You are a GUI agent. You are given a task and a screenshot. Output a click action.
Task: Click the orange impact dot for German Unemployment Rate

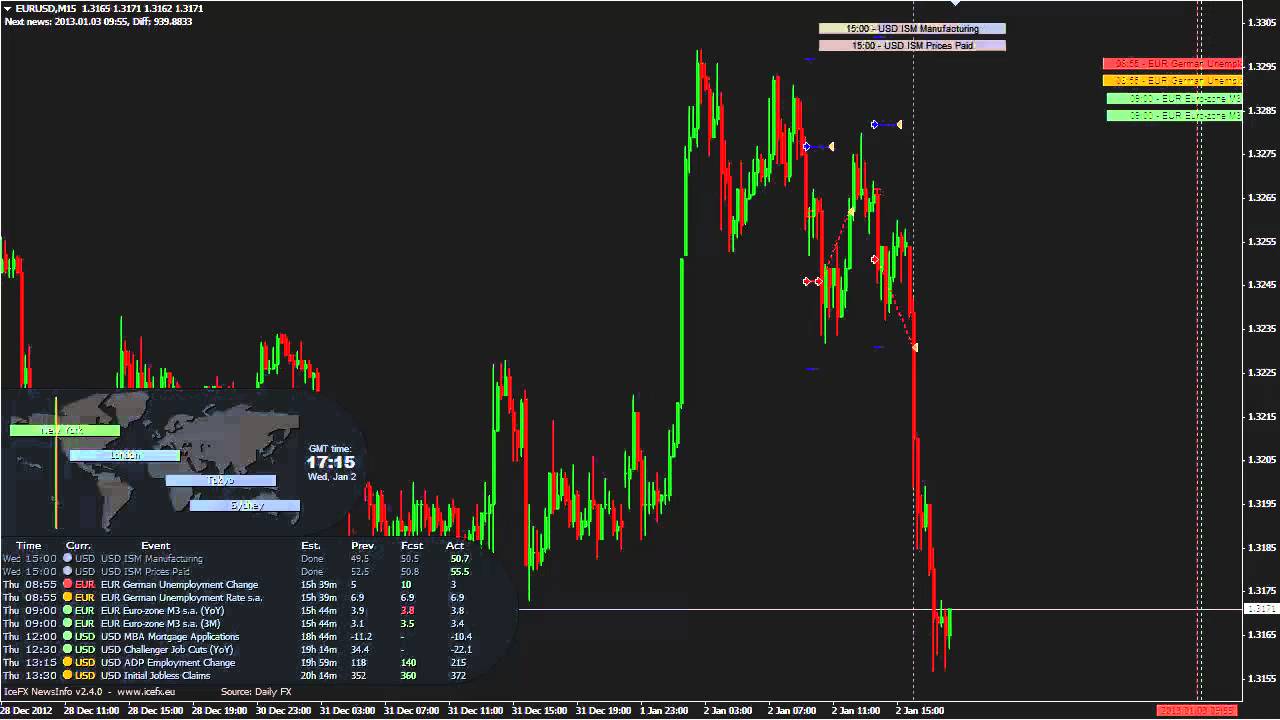tap(67, 597)
